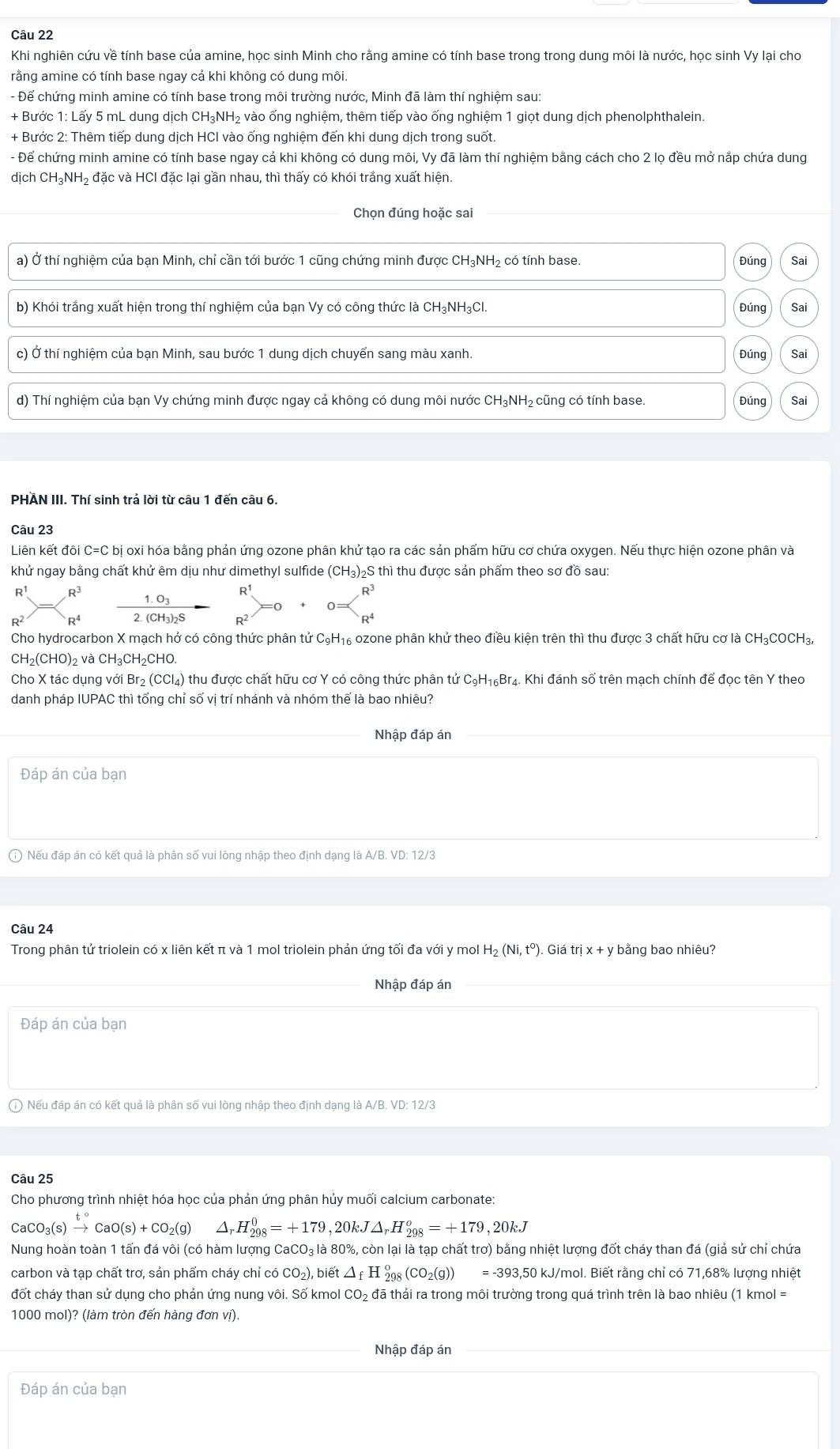
Task: Choose Sai for statement c)
Action: [x=799, y=354]
